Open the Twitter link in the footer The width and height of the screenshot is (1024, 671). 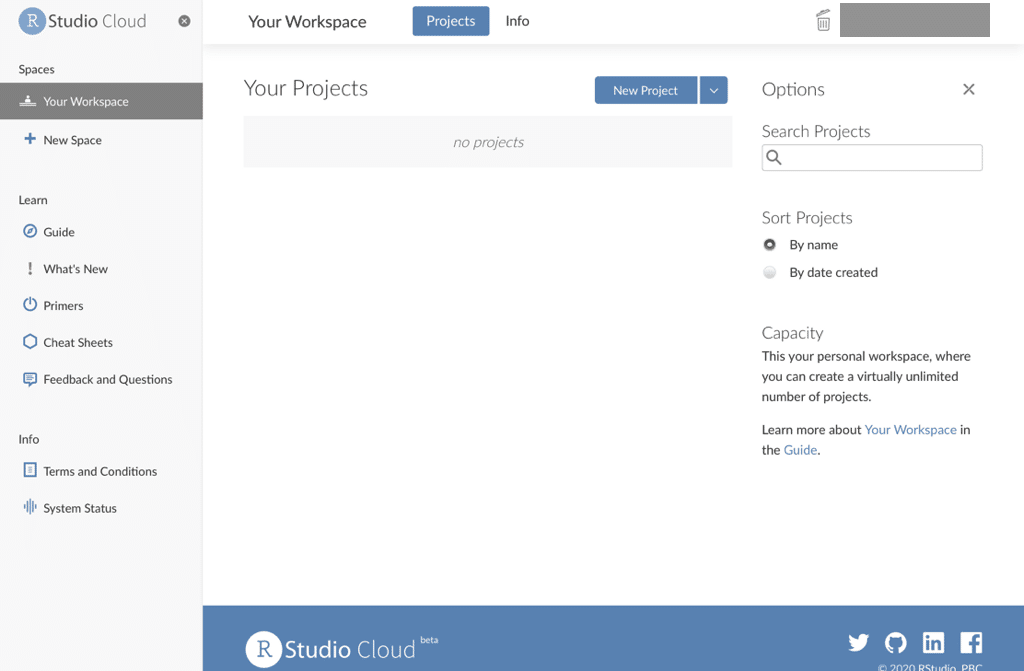[x=858, y=643]
